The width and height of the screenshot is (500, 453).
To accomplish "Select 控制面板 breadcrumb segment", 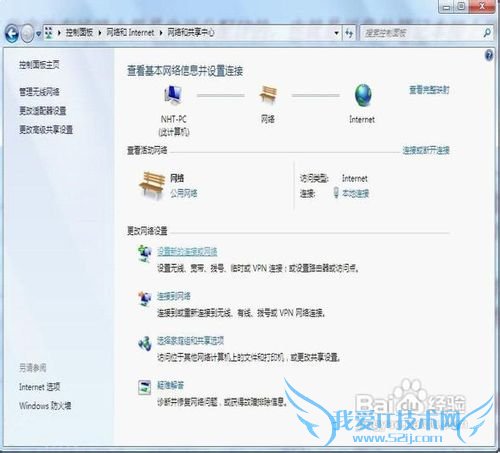I will click(x=79, y=32).
